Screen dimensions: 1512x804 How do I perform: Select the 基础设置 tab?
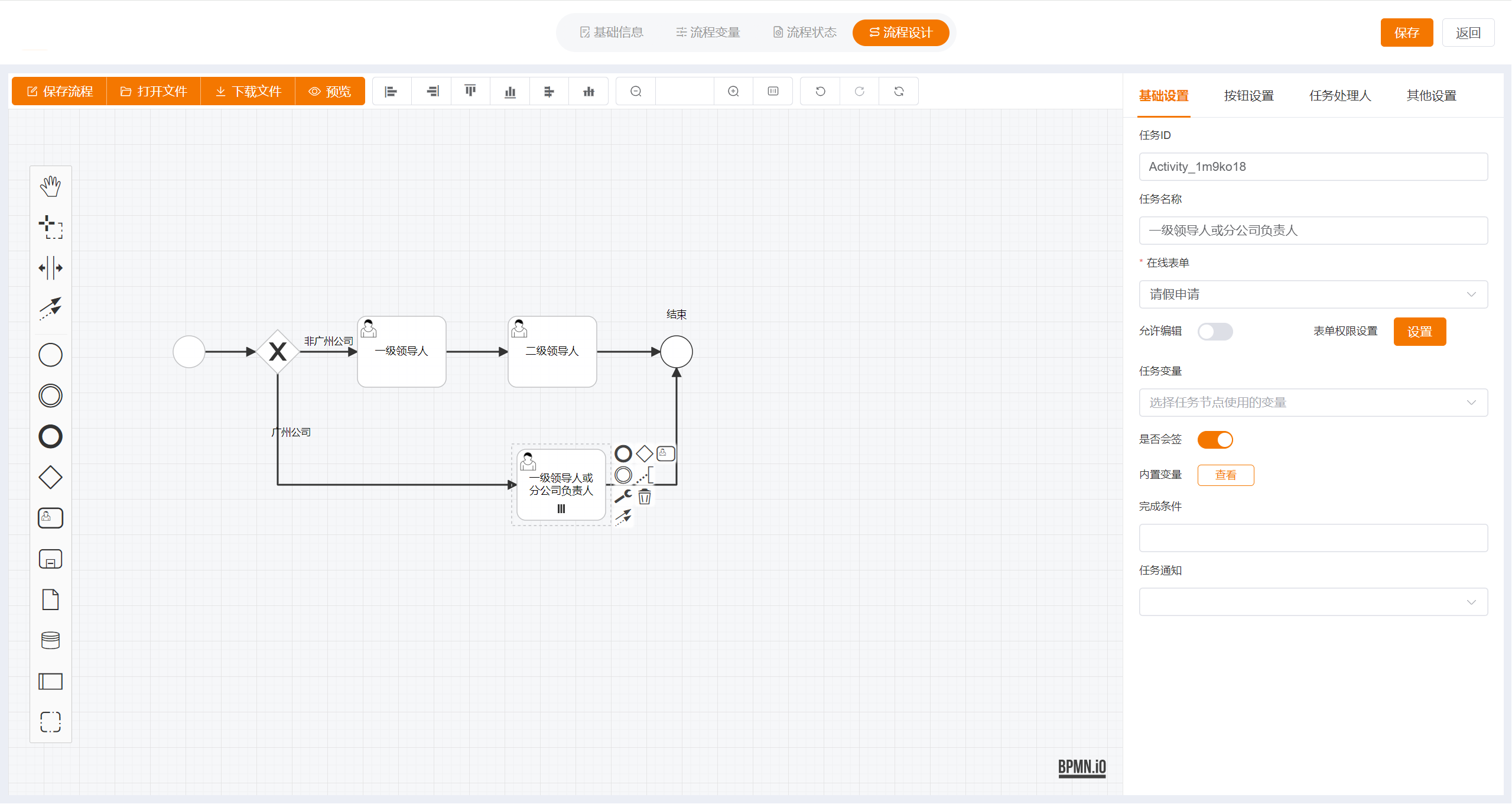(1163, 96)
